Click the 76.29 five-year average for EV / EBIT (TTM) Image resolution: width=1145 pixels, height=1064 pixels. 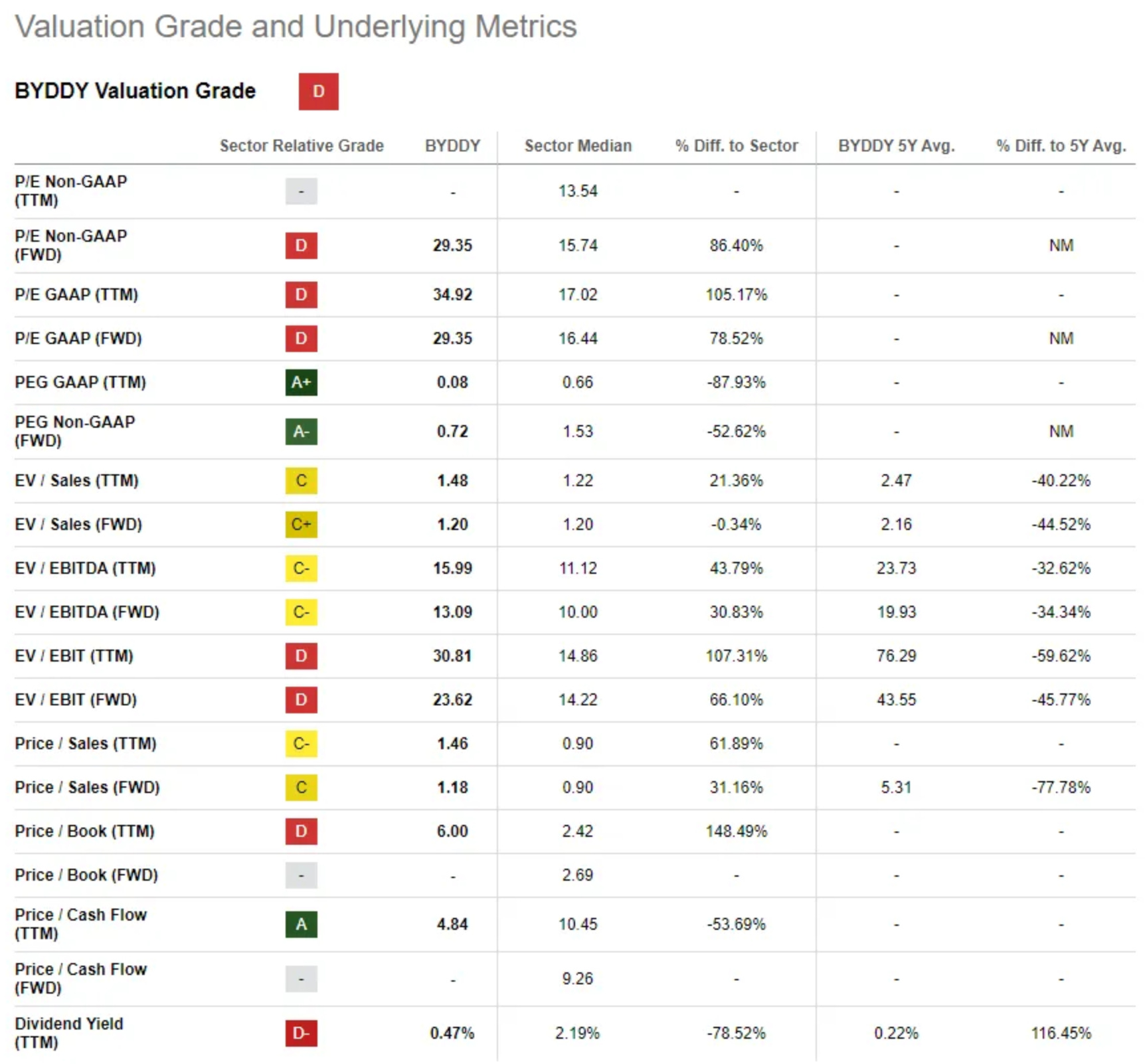(896, 656)
